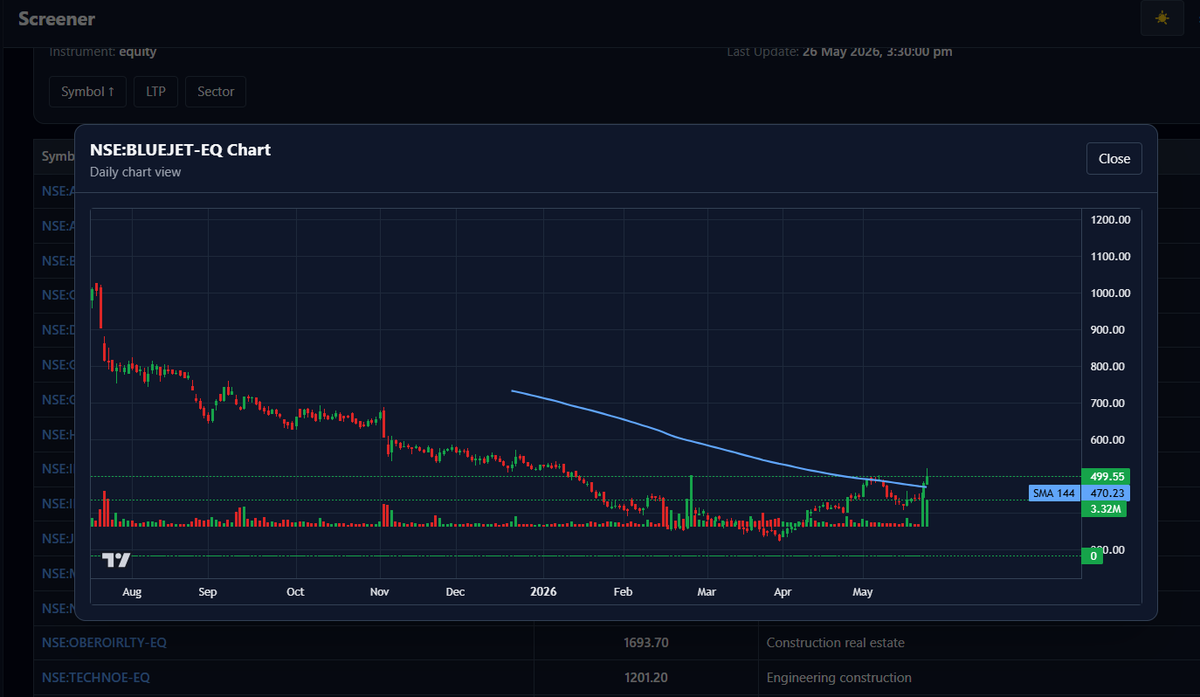Sort the list by LTP

click(156, 91)
